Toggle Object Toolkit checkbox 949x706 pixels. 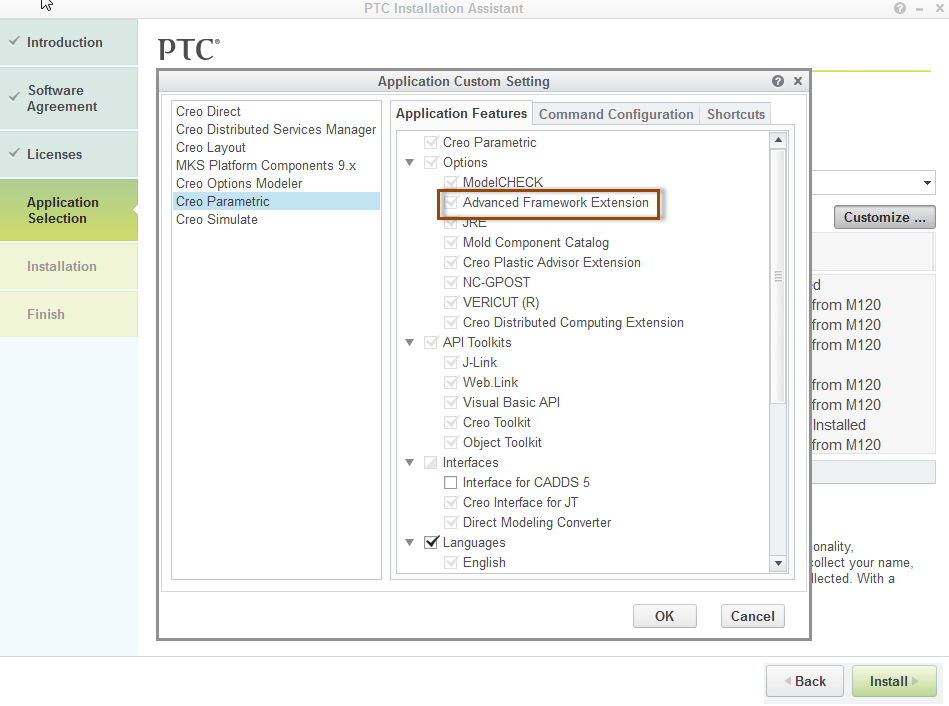pyautogui.click(x=450, y=442)
